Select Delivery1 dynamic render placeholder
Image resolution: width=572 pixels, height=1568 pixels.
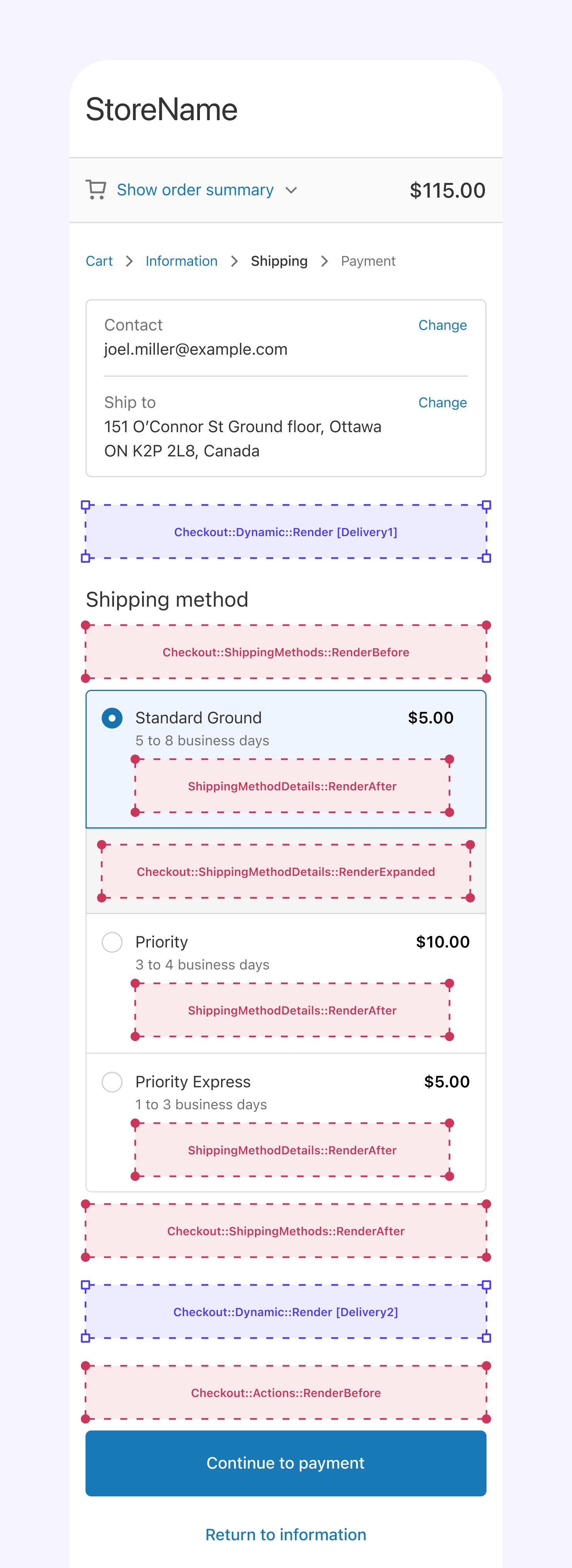(285, 532)
